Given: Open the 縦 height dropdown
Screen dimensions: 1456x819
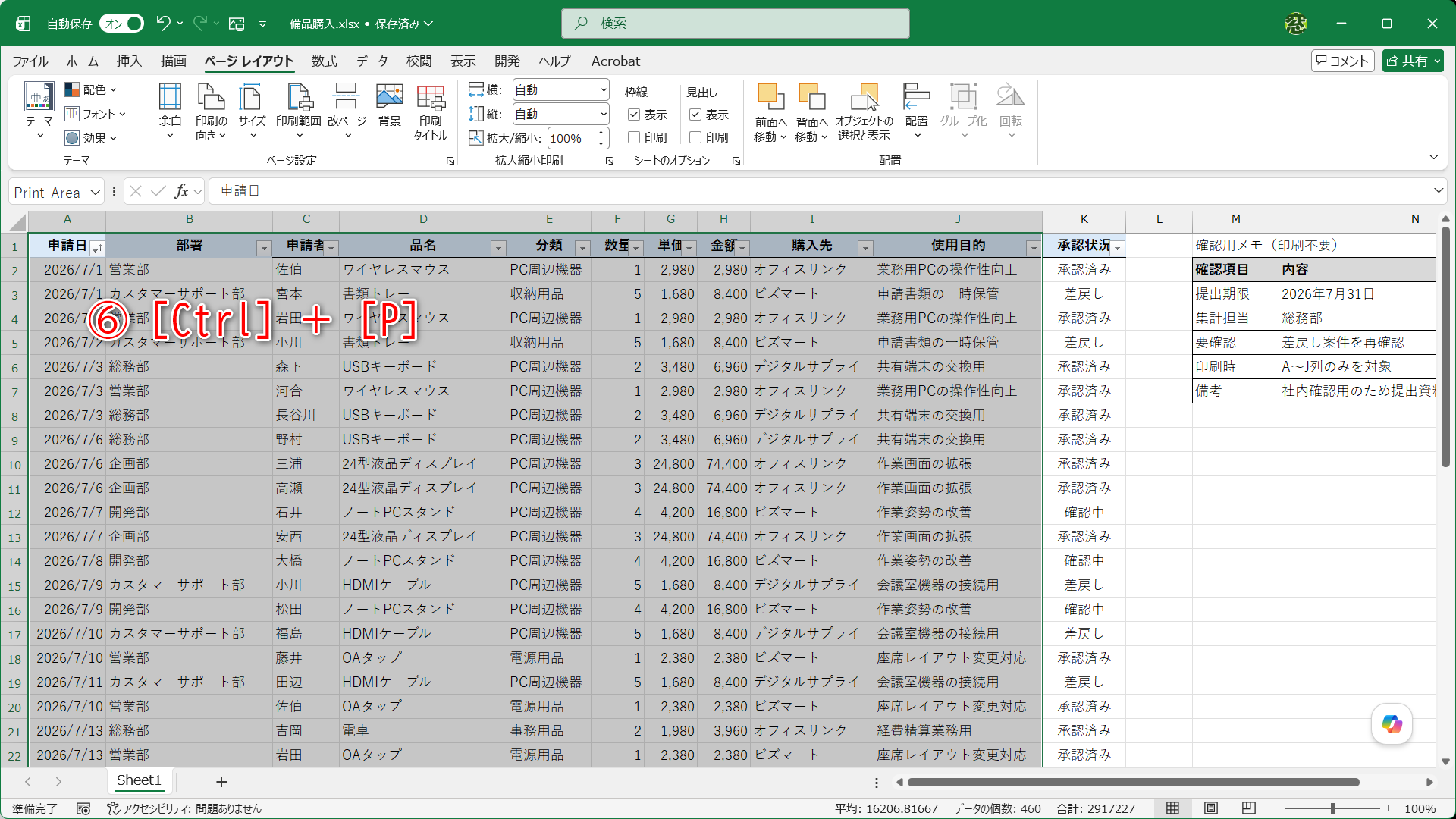Looking at the screenshot, I should (x=604, y=115).
